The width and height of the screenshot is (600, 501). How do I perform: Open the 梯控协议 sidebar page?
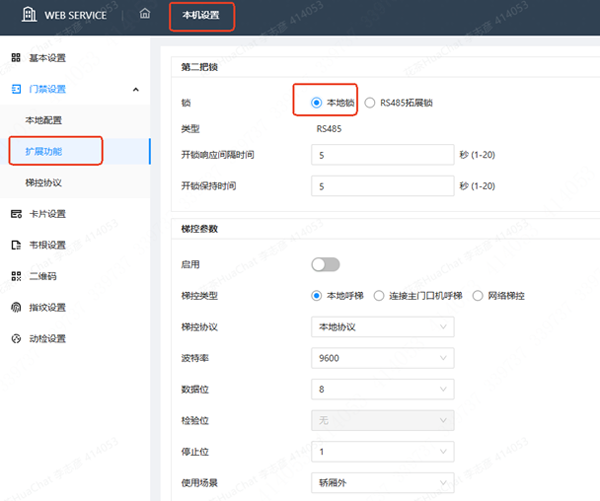click(45, 183)
